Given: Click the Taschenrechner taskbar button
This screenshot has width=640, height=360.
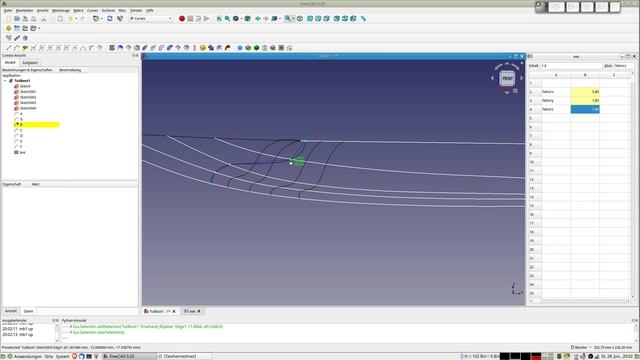Looking at the screenshot, I should click(x=184, y=356).
